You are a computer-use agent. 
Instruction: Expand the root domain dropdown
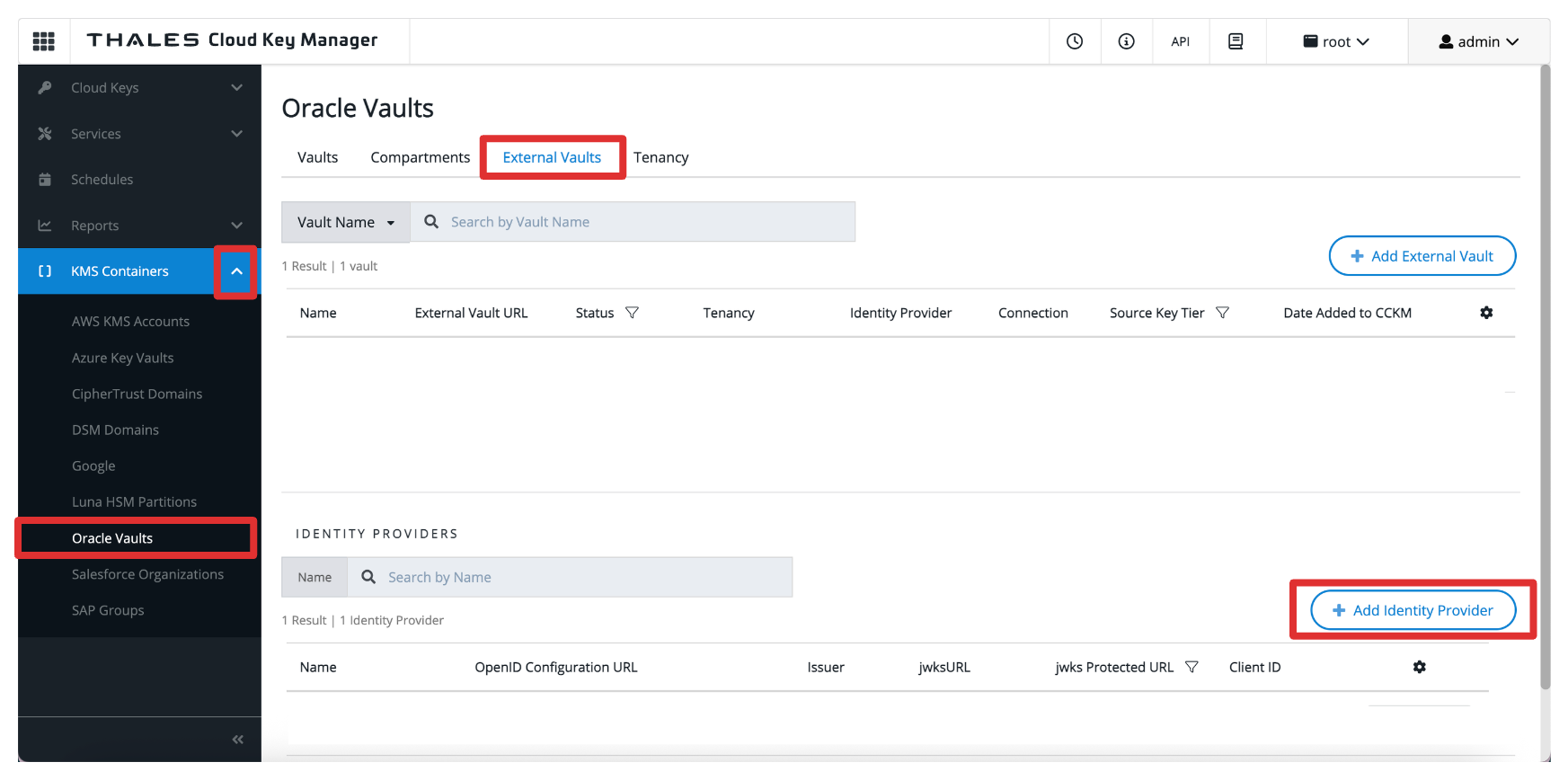pos(1336,41)
